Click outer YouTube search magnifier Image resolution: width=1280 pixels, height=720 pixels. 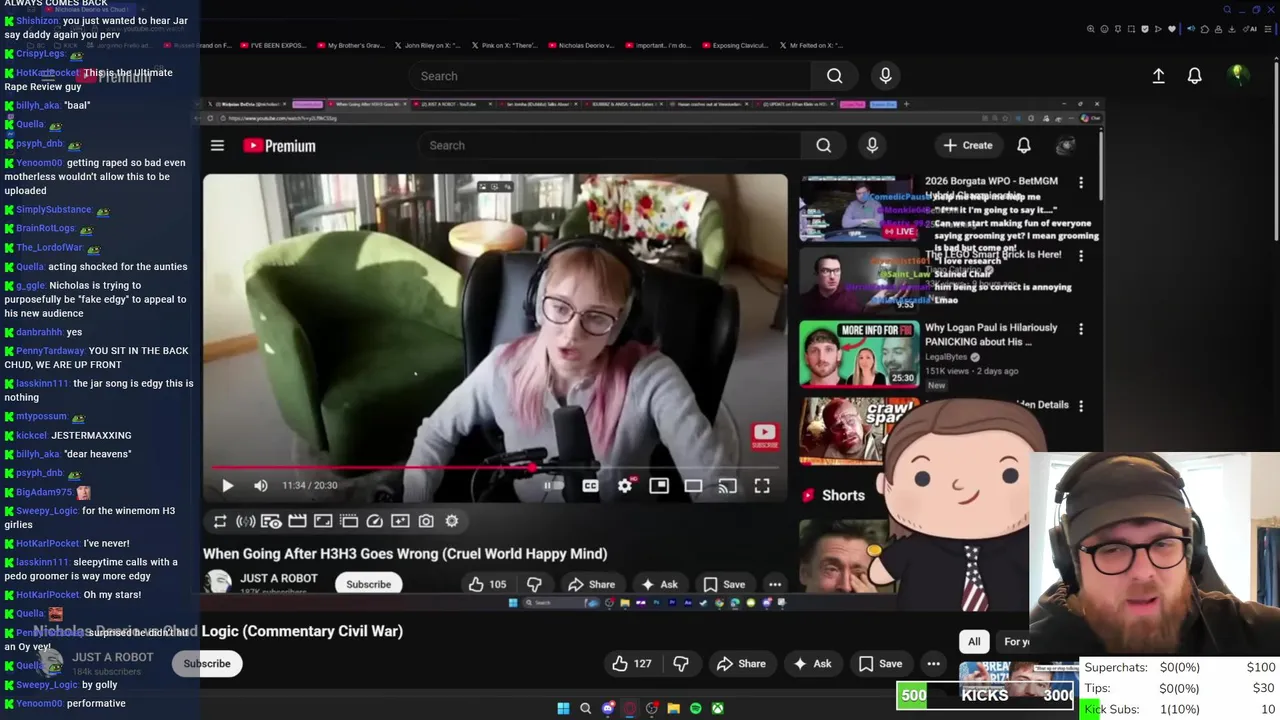coord(834,76)
